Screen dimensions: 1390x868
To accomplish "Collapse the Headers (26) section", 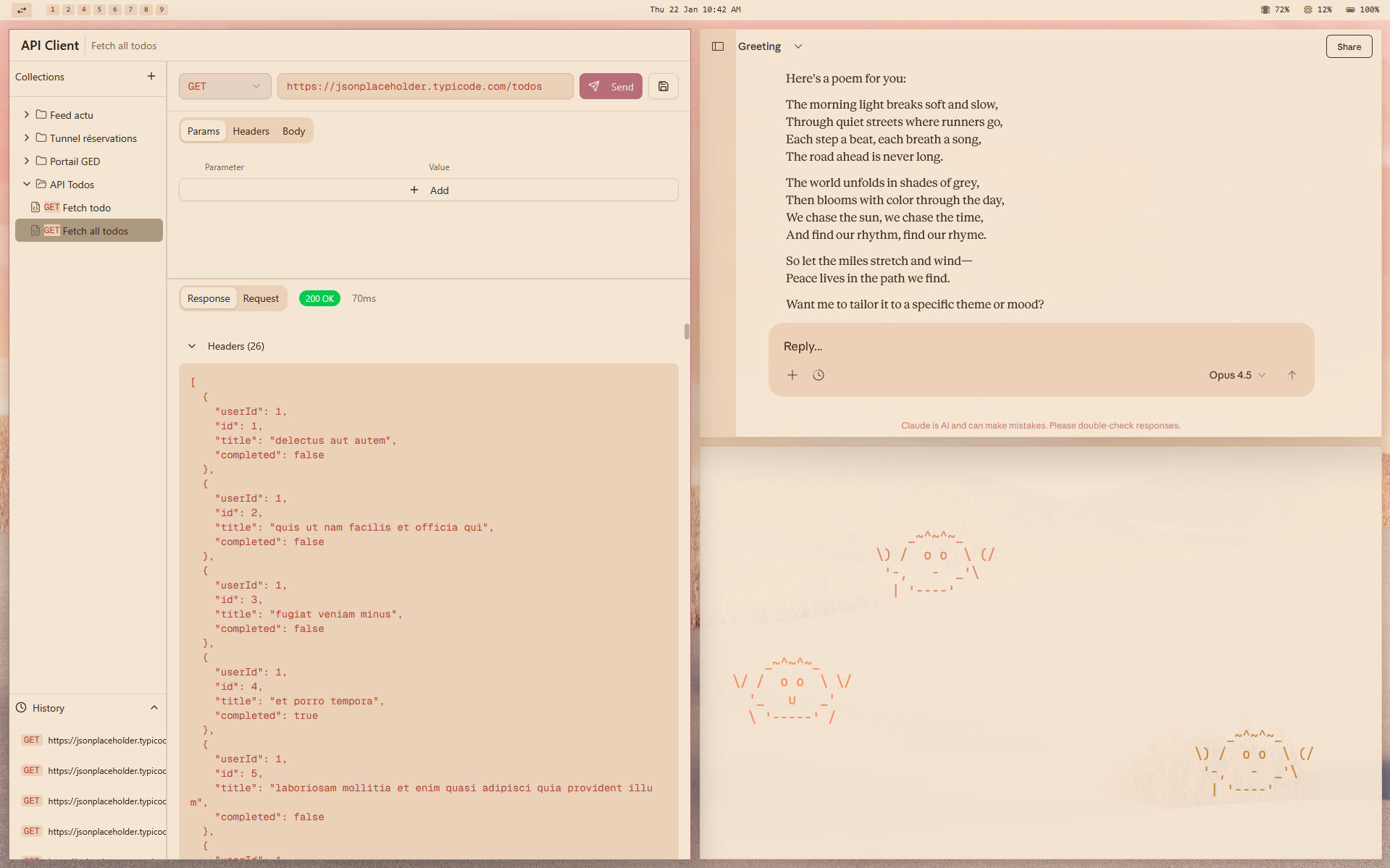I will tap(192, 346).
